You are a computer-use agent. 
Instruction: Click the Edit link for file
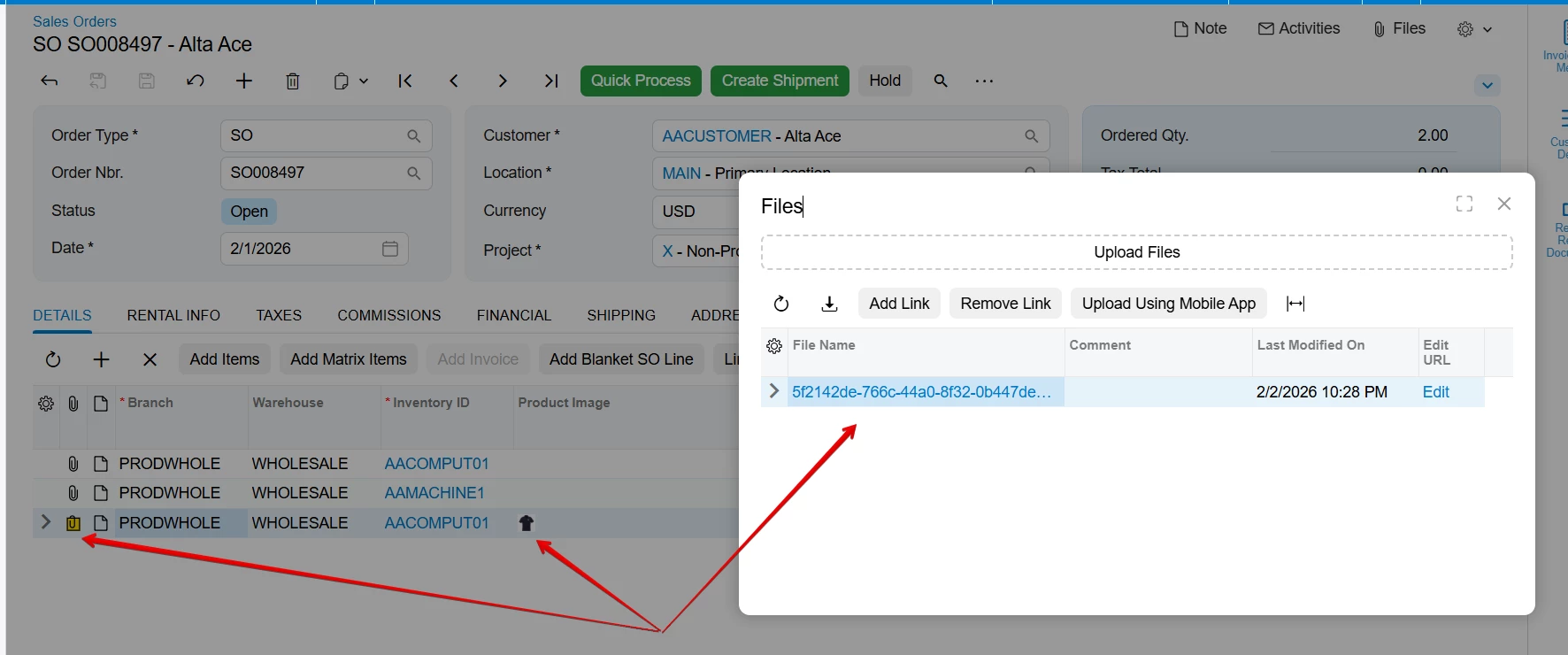pyautogui.click(x=1435, y=392)
